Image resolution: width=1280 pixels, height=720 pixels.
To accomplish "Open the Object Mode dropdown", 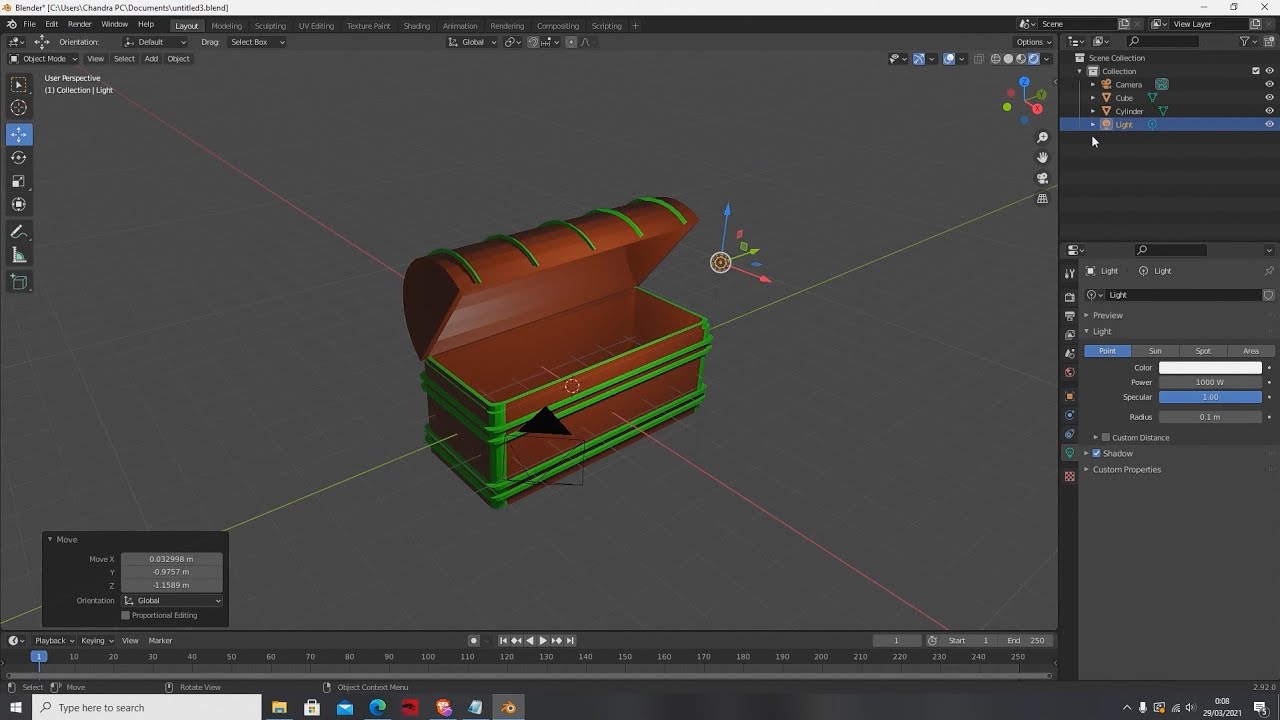I will coord(41,58).
